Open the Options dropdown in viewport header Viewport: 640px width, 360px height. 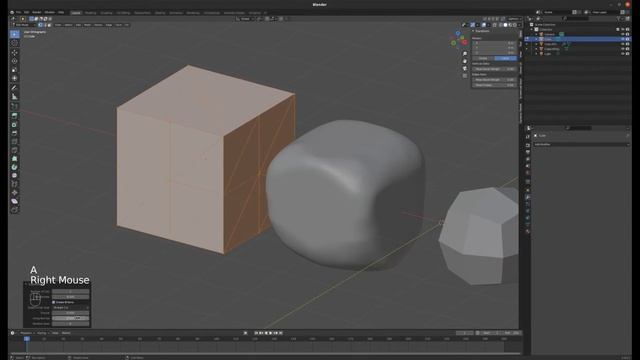[514, 19]
